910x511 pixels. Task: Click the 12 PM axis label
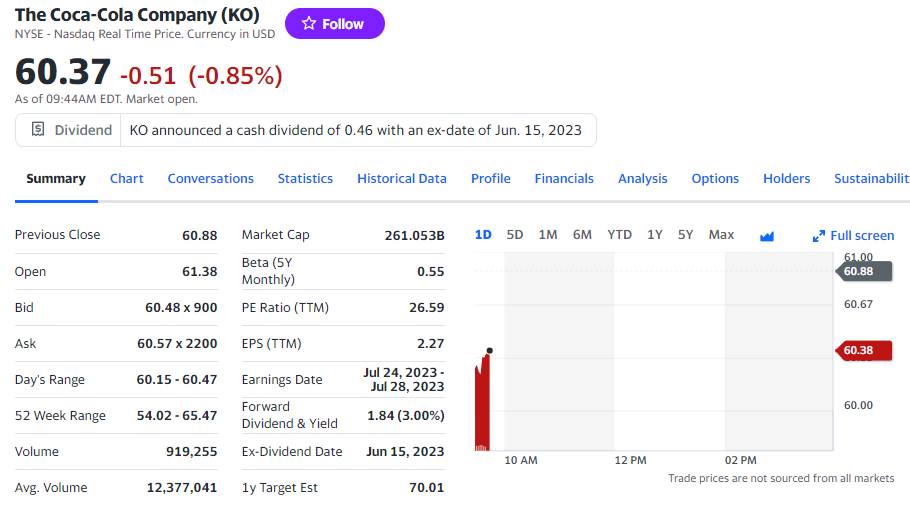tap(630, 460)
